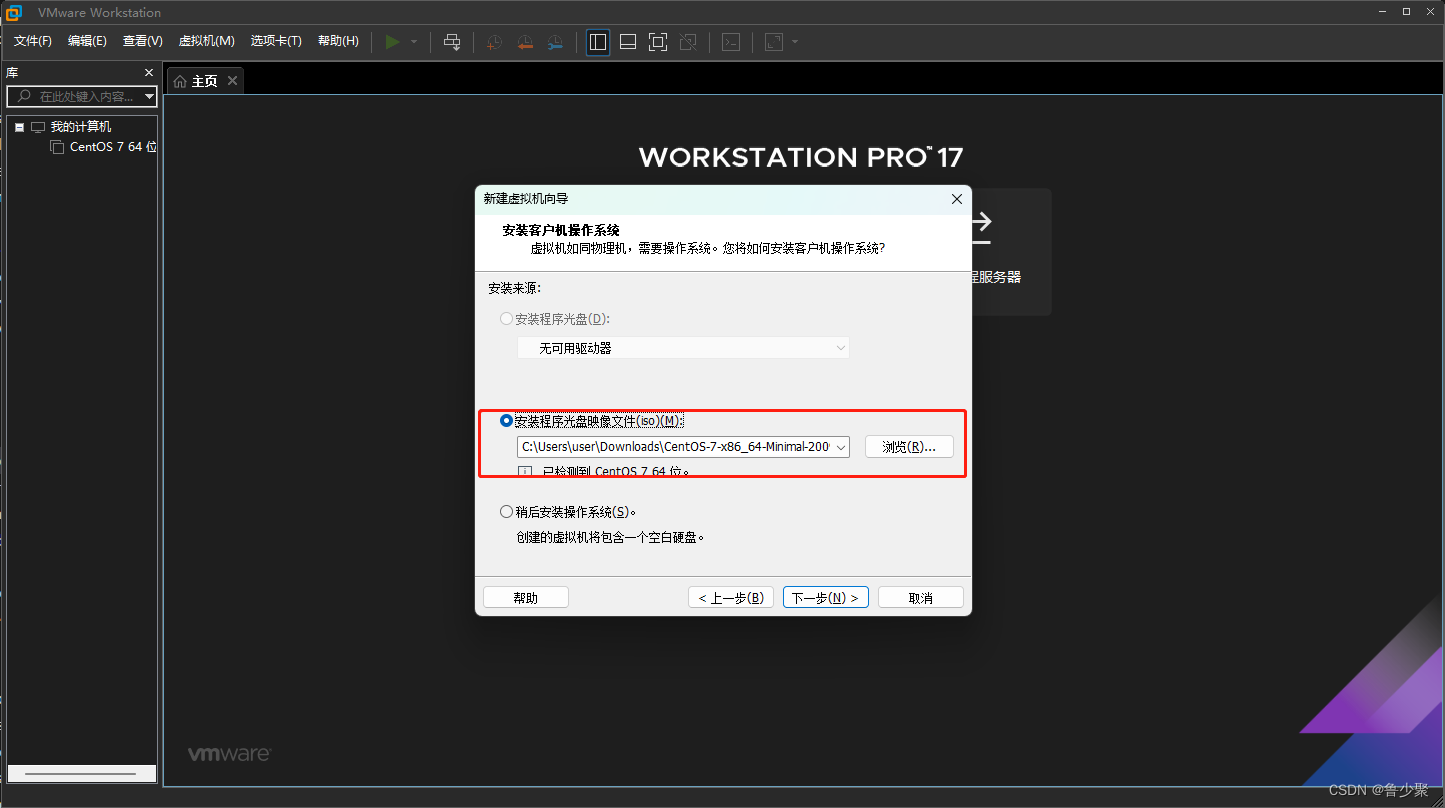Click the 帮助 button in the wizard
The width and height of the screenshot is (1445, 808).
click(526, 598)
